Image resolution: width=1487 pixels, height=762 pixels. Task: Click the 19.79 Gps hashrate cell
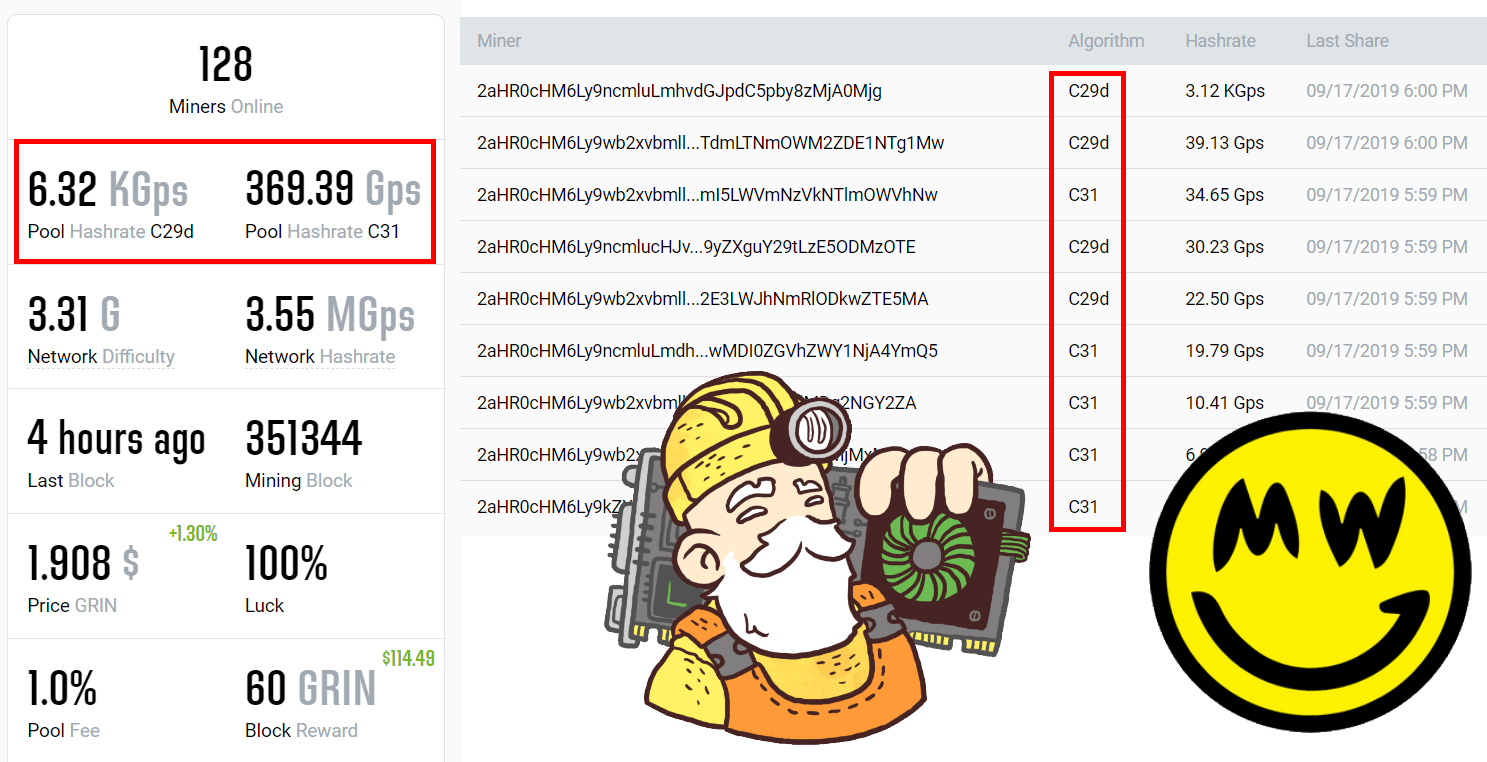coord(1225,351)
